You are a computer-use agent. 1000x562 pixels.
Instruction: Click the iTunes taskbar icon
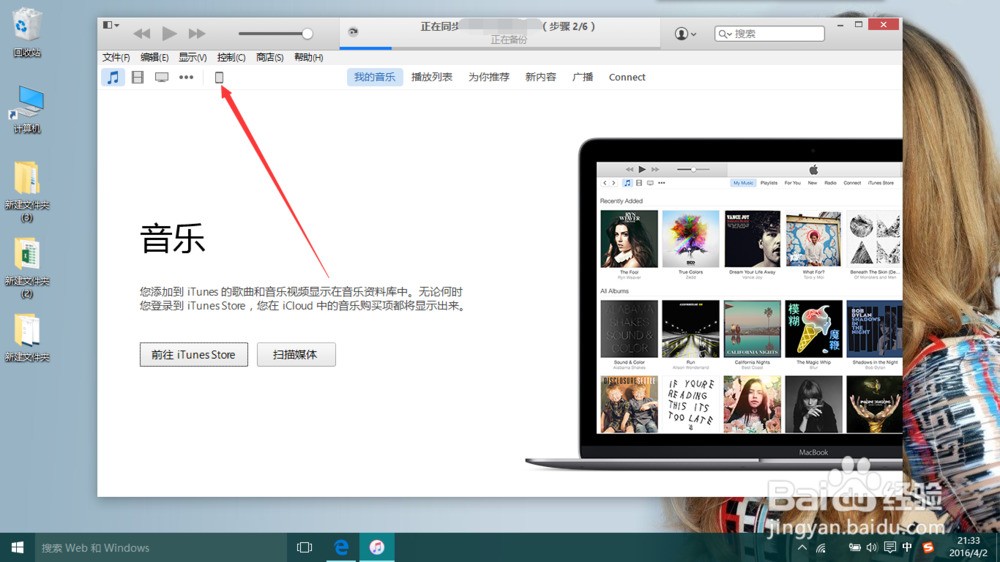click(377, 547)
